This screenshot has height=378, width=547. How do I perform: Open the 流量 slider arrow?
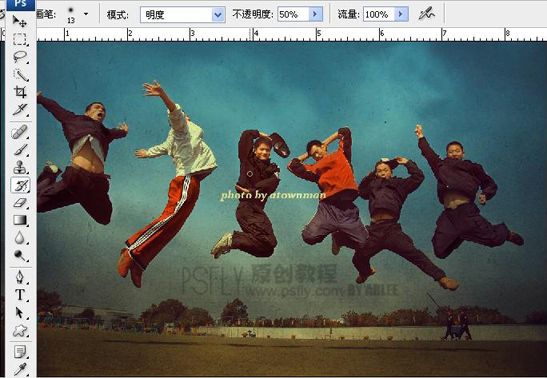401,14
